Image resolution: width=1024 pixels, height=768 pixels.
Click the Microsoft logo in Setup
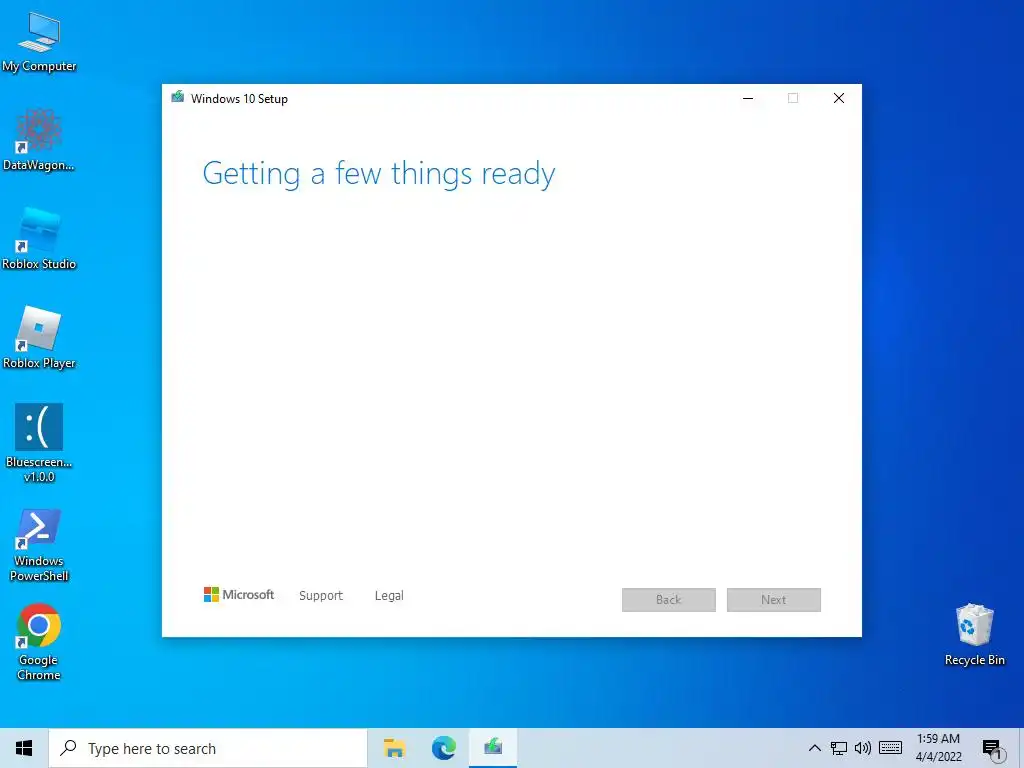point(239,594)
